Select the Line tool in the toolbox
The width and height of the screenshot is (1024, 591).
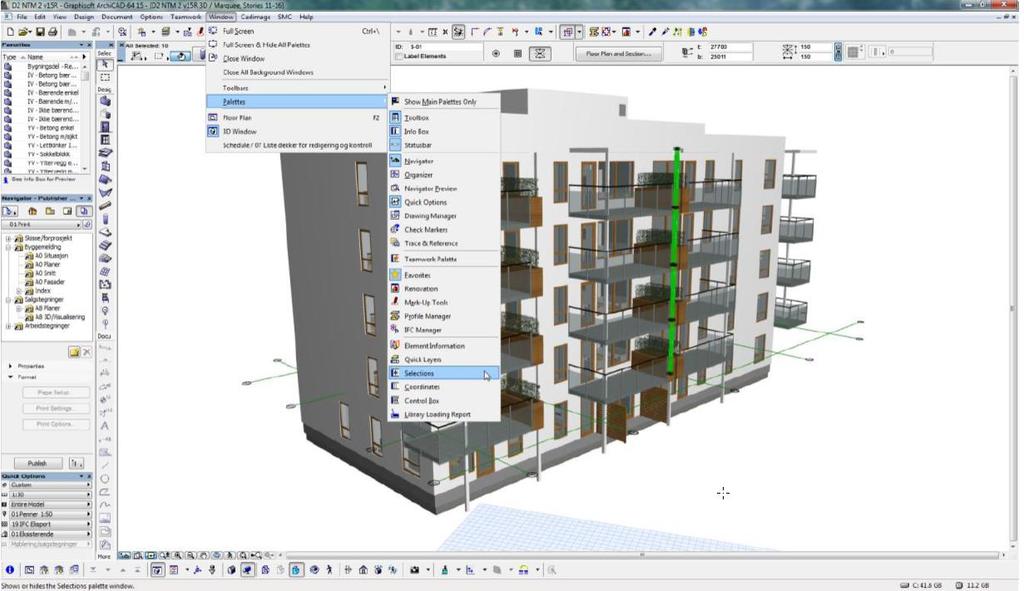click(104, 465)
